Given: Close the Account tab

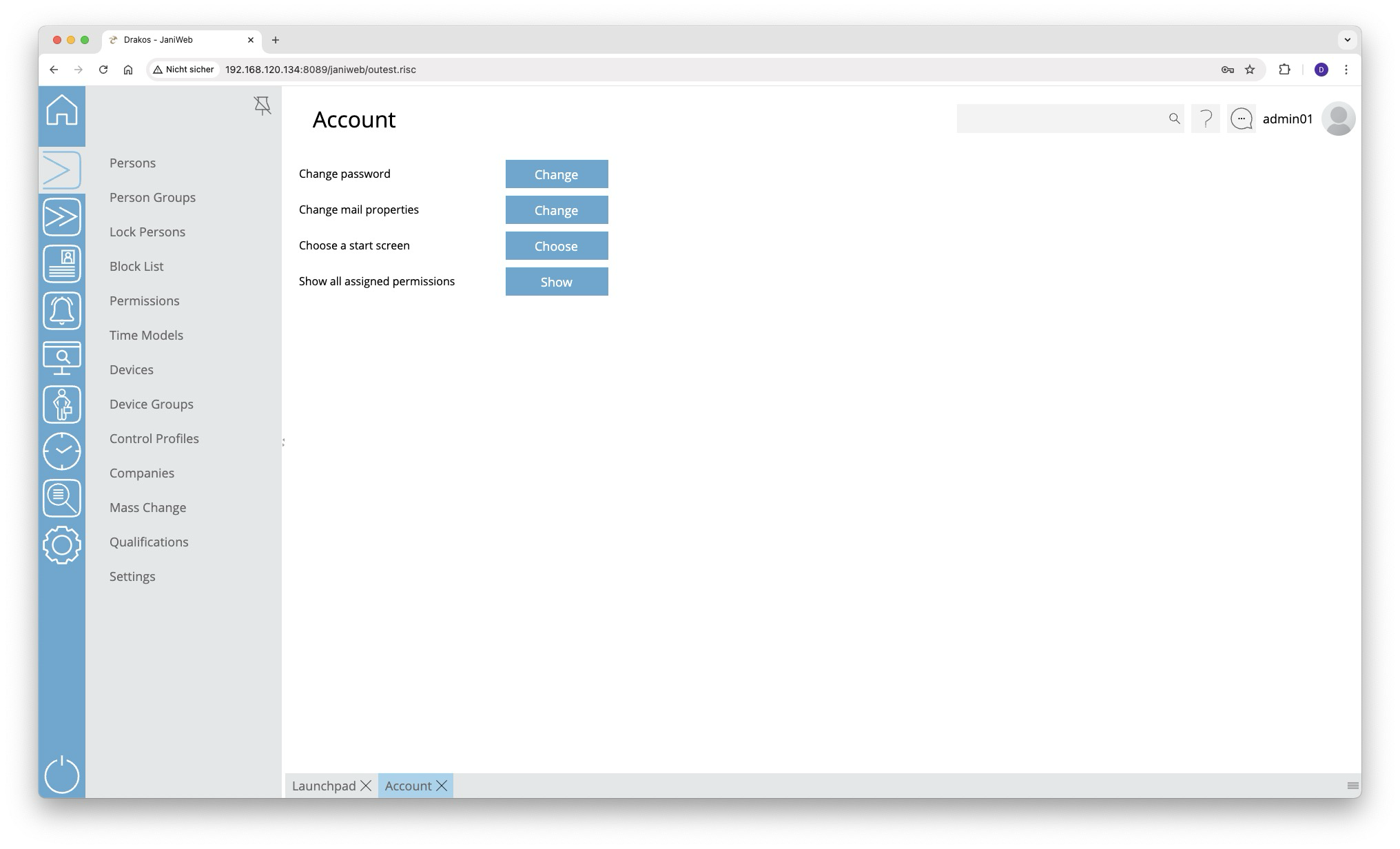Looking at the screenshot, I should 442,786.
